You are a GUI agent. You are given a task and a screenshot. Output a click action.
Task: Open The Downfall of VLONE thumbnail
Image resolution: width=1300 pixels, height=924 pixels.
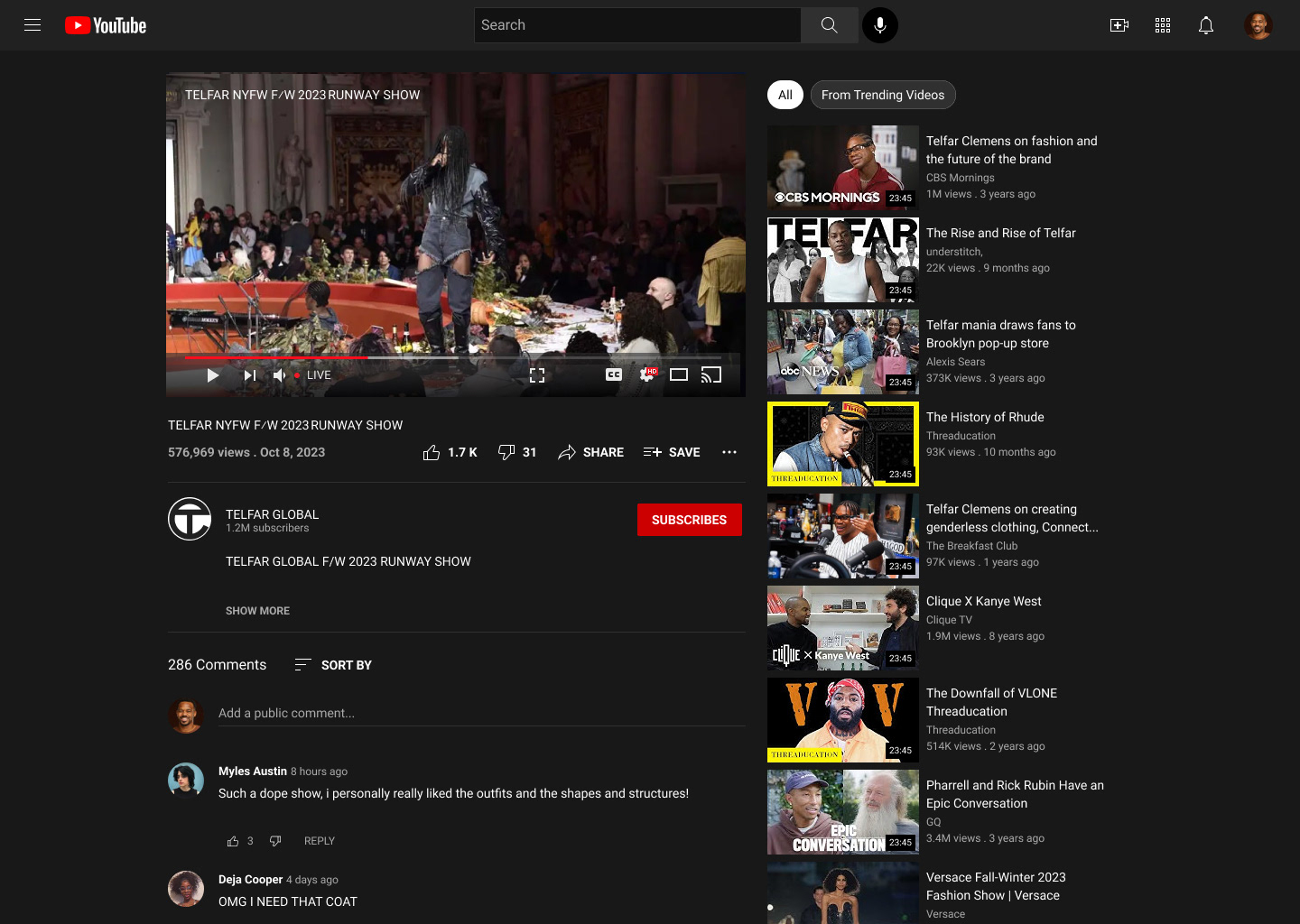pos(843,720)
